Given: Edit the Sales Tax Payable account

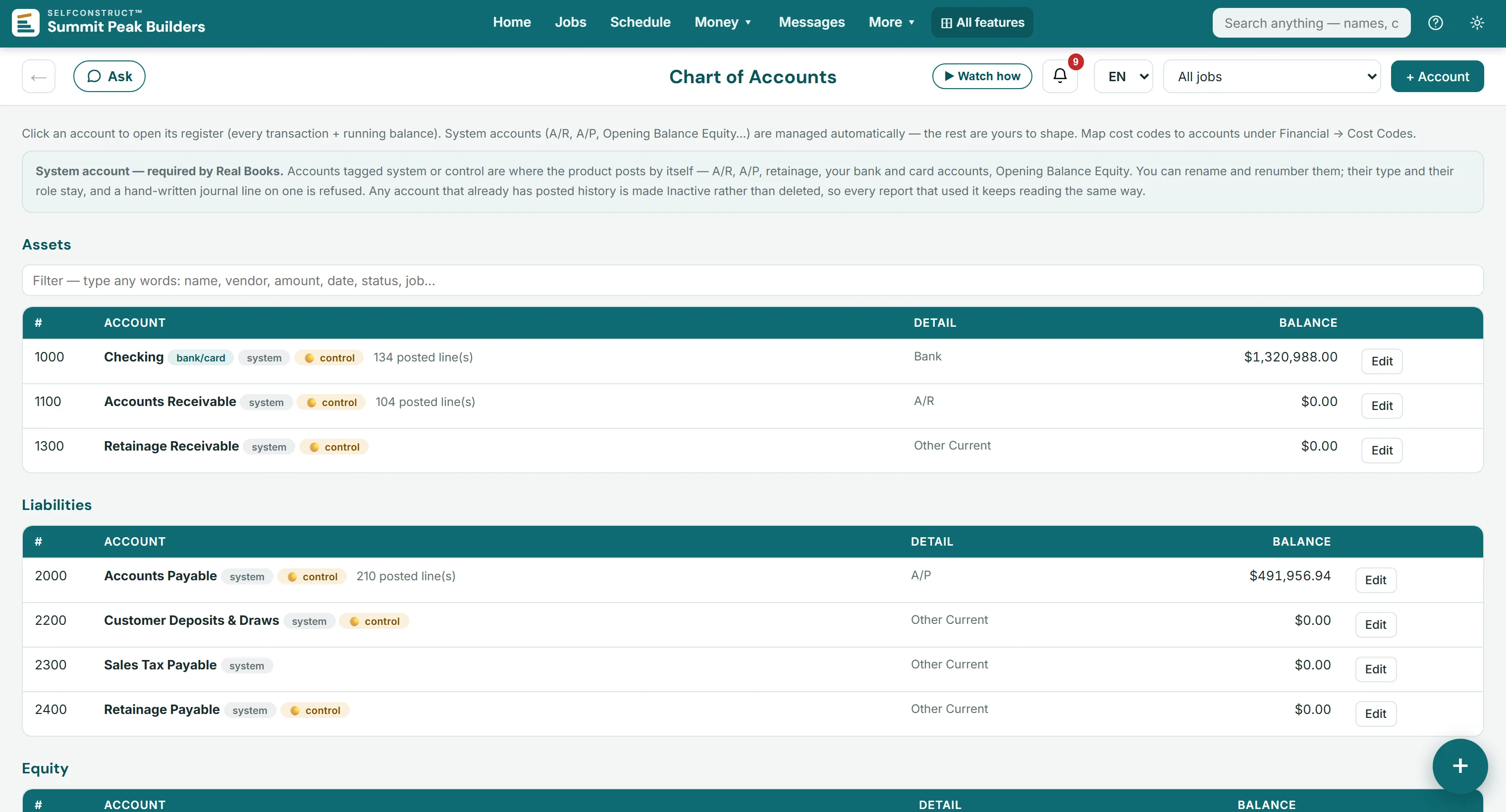Looking at the screenshot, I should (1376, 669).
